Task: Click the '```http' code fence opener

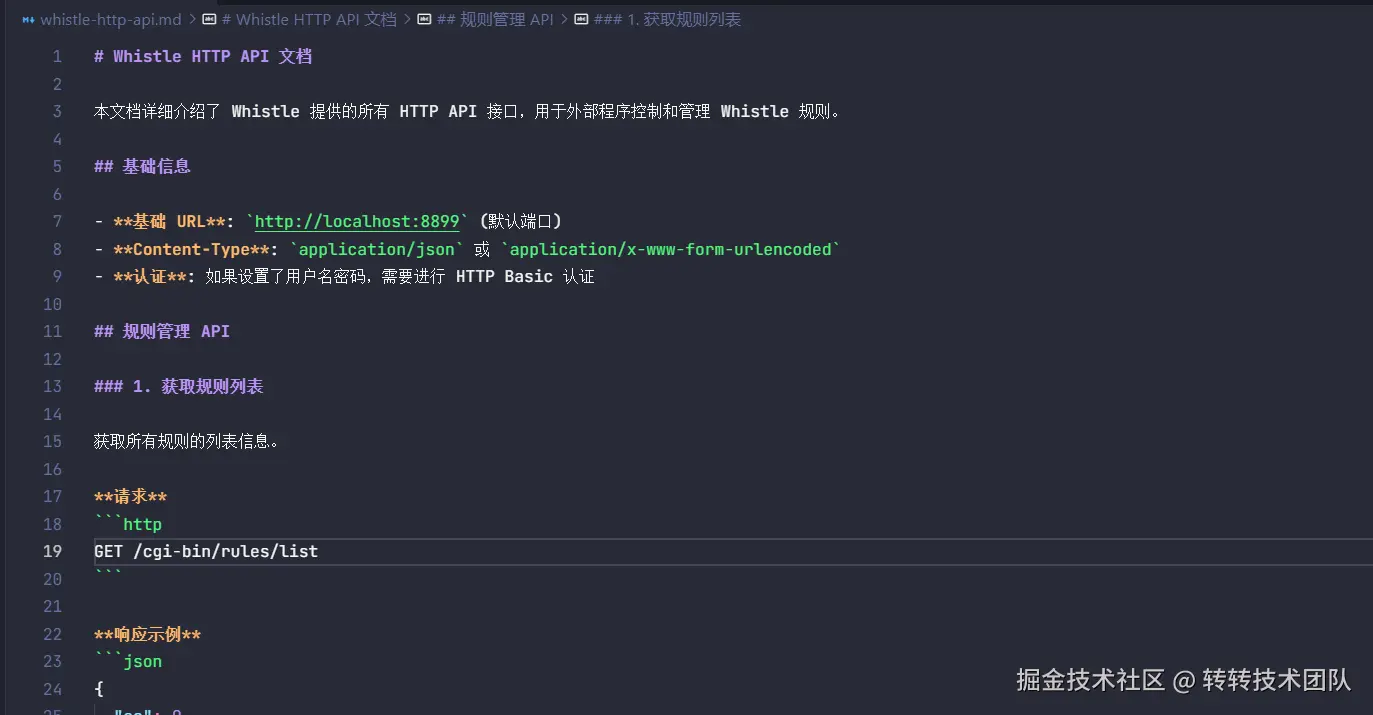Action: point(128,524)
